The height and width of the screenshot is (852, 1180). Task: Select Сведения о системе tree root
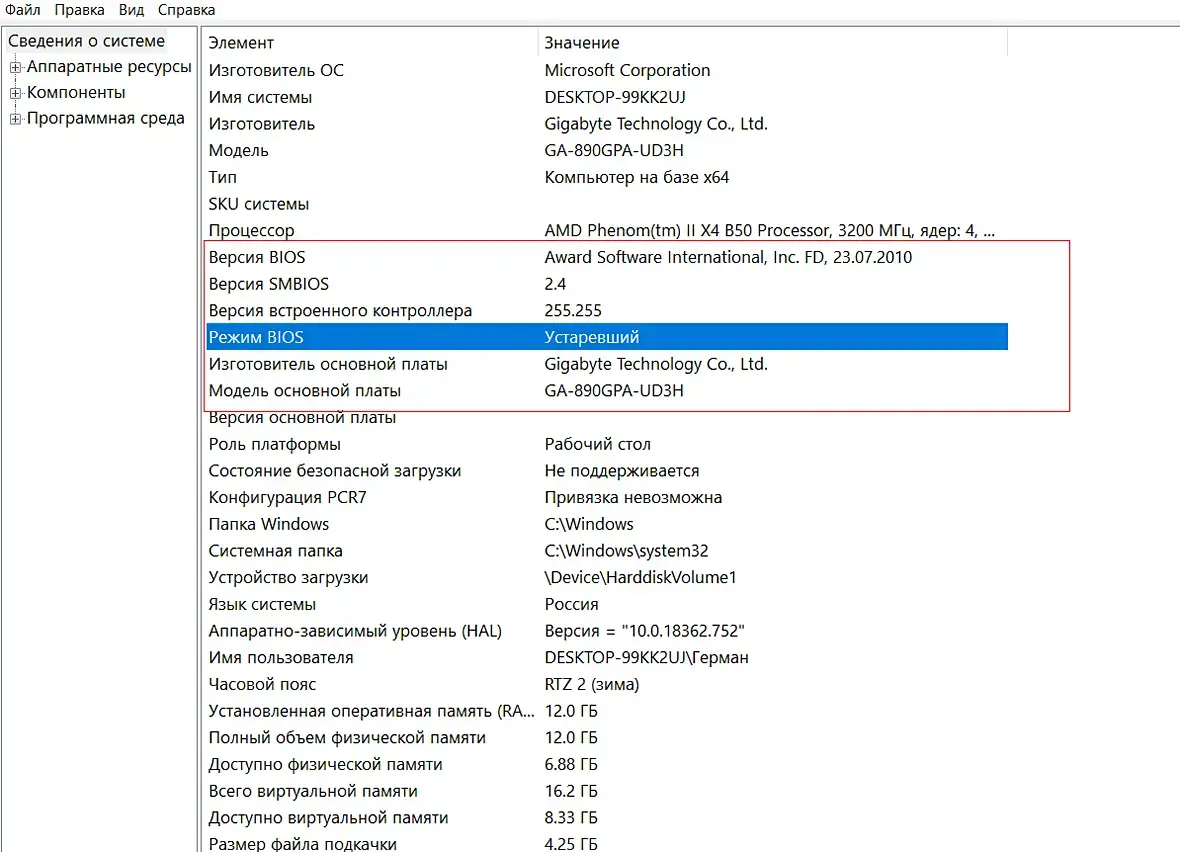pyautogui.click(x=87, y=41)
